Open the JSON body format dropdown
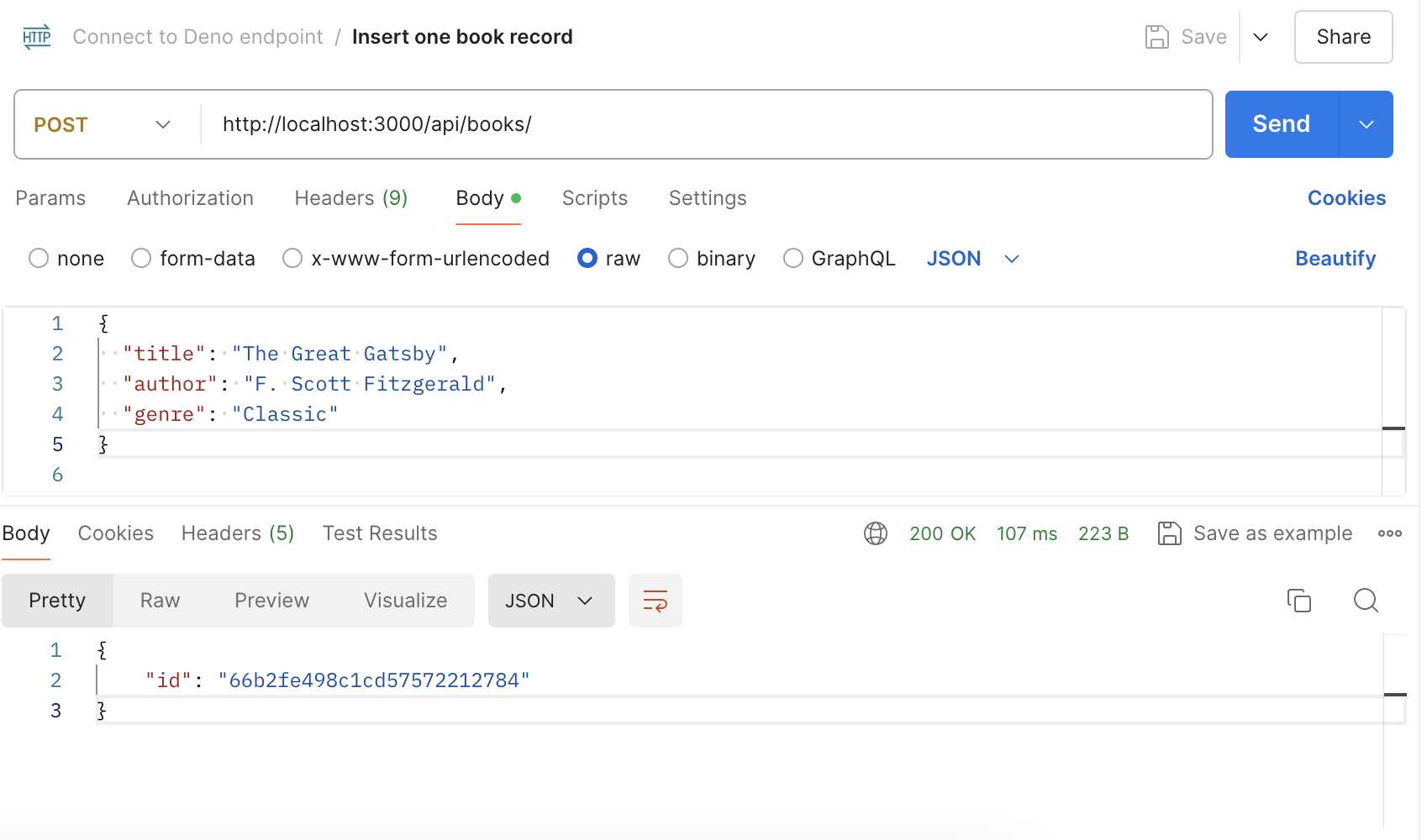The height and width of the screenshot is (840, 1427). tap(972, 258)
